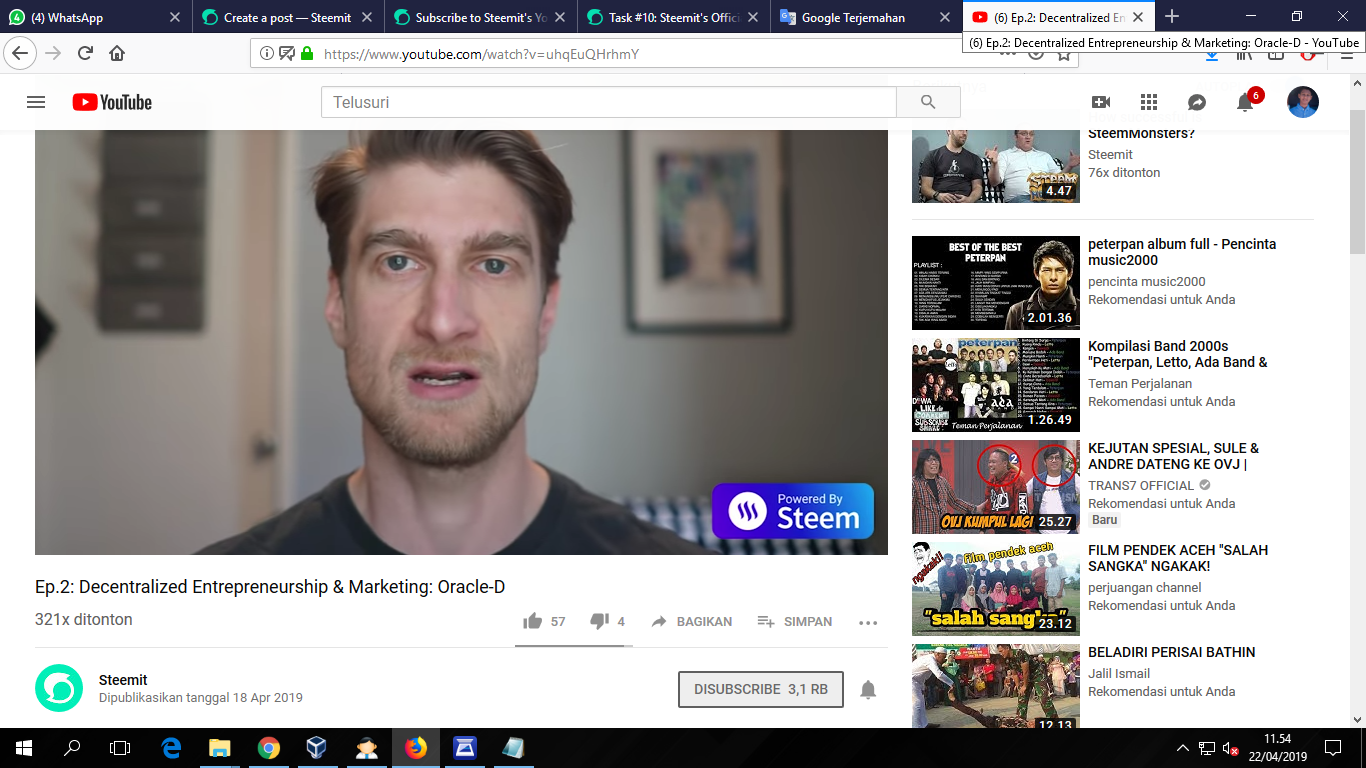
Task: Close the WhatsApp tab
Action: tap(174, 17)
